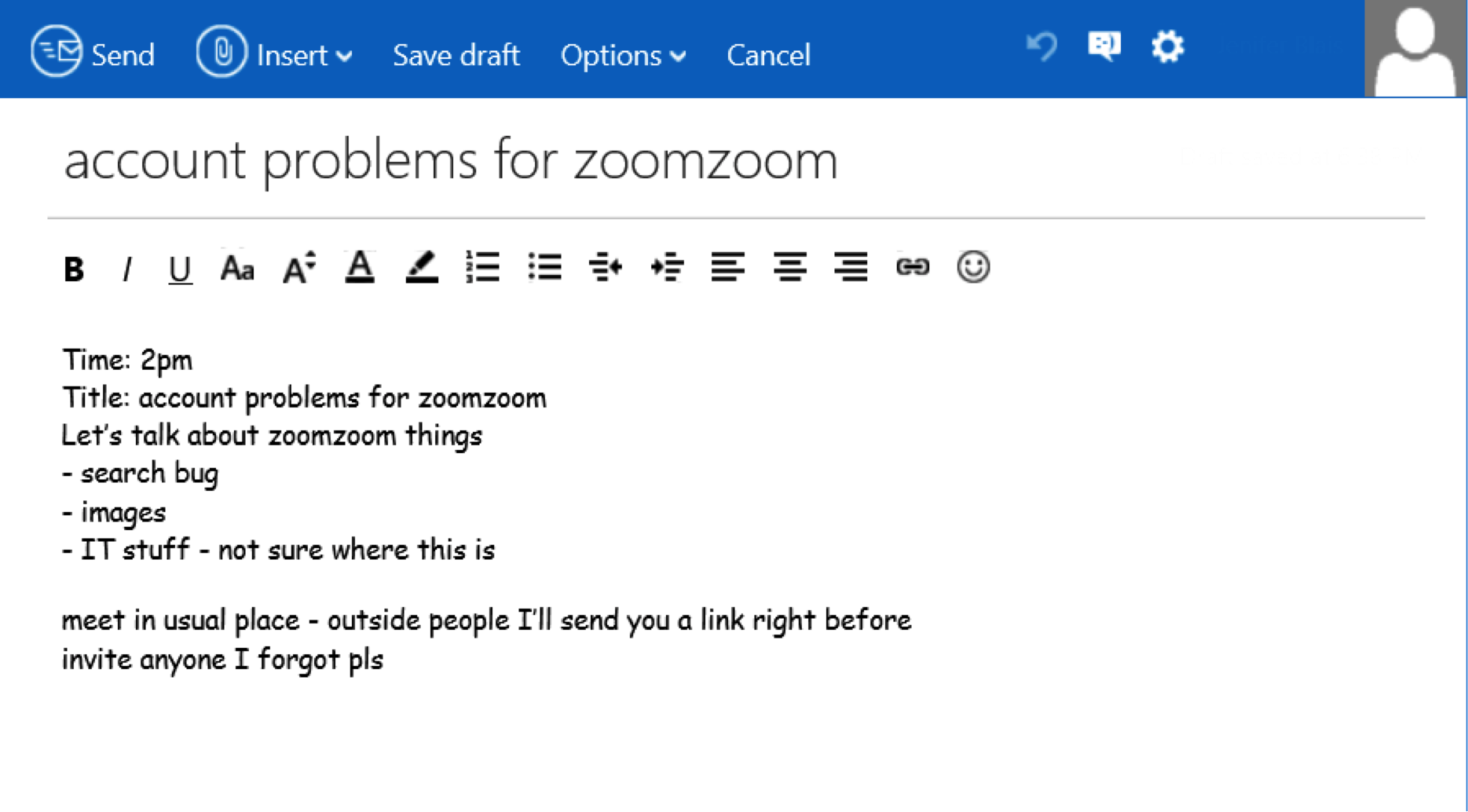Toggle bold formatting
This screenshot has width=1468, height=812.
(74, 269)
